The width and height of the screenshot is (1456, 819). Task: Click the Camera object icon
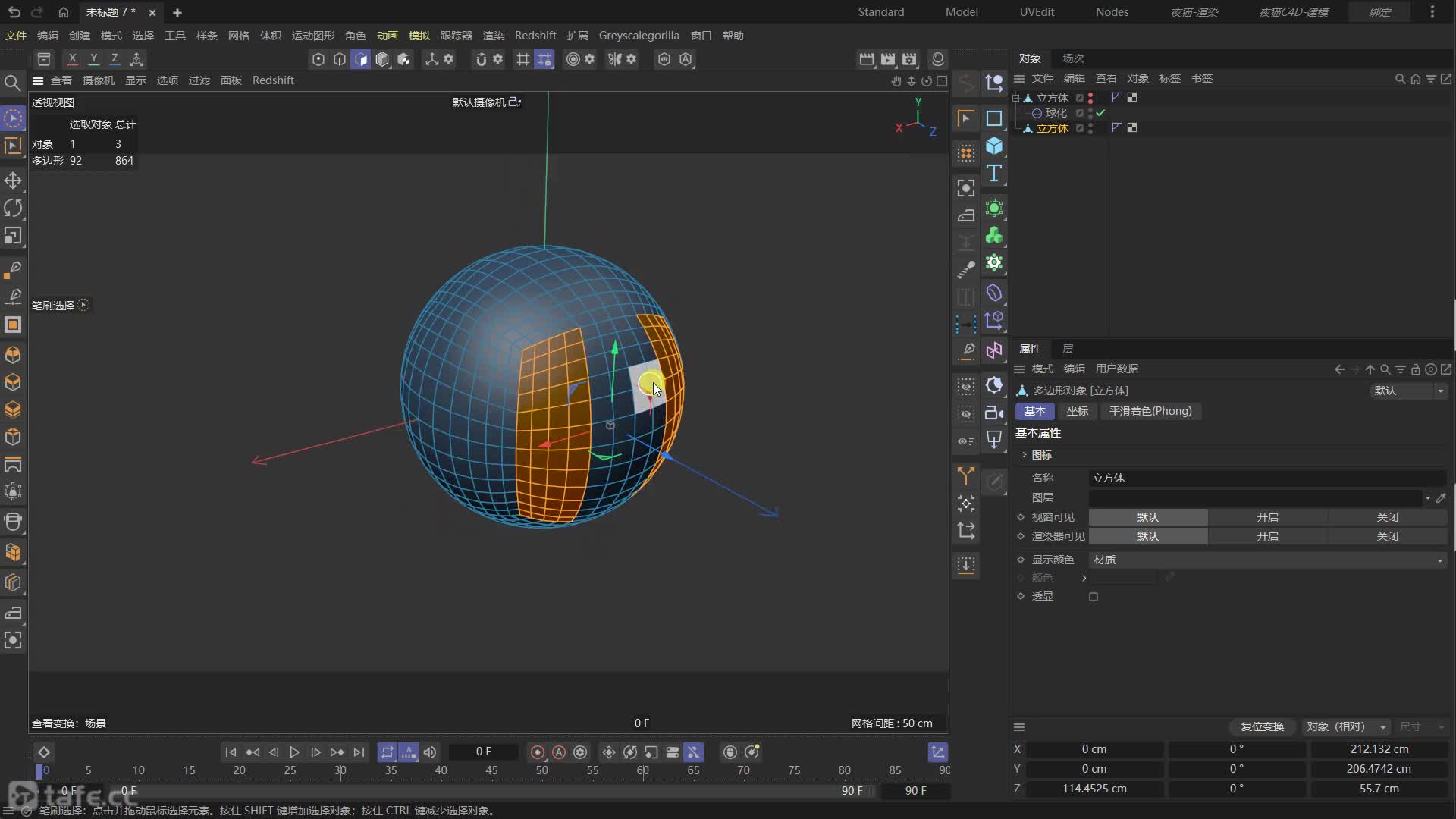(994, 413)
